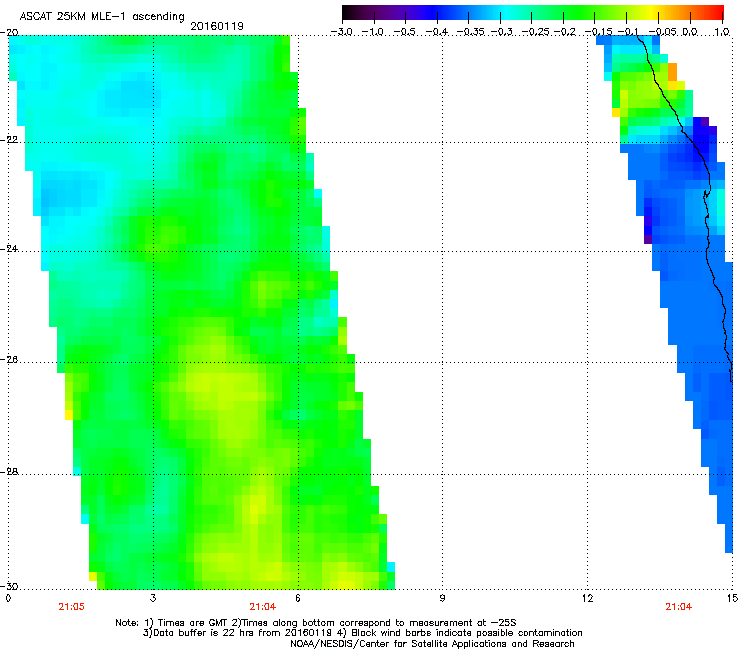The width and height of the screenshot is (740, 650).
Task: Click the longitude axis label 12
Action: pyautogui.click(x=587, y=598)
